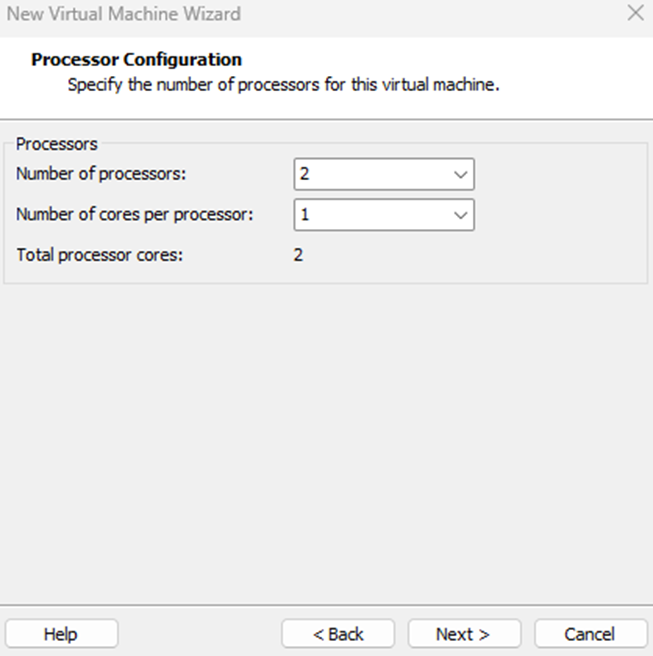Click the New Virtual Machine Wizard title
653x656 pixels.
tap(124, 14)
